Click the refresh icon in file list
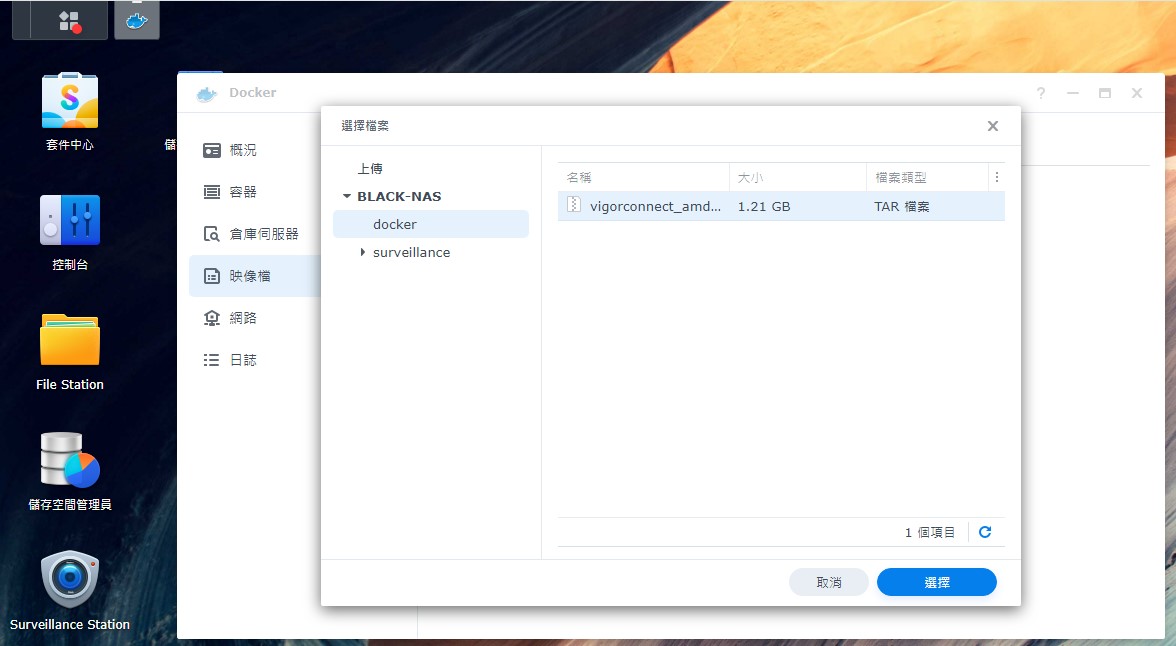 click(x=985, y=532)
